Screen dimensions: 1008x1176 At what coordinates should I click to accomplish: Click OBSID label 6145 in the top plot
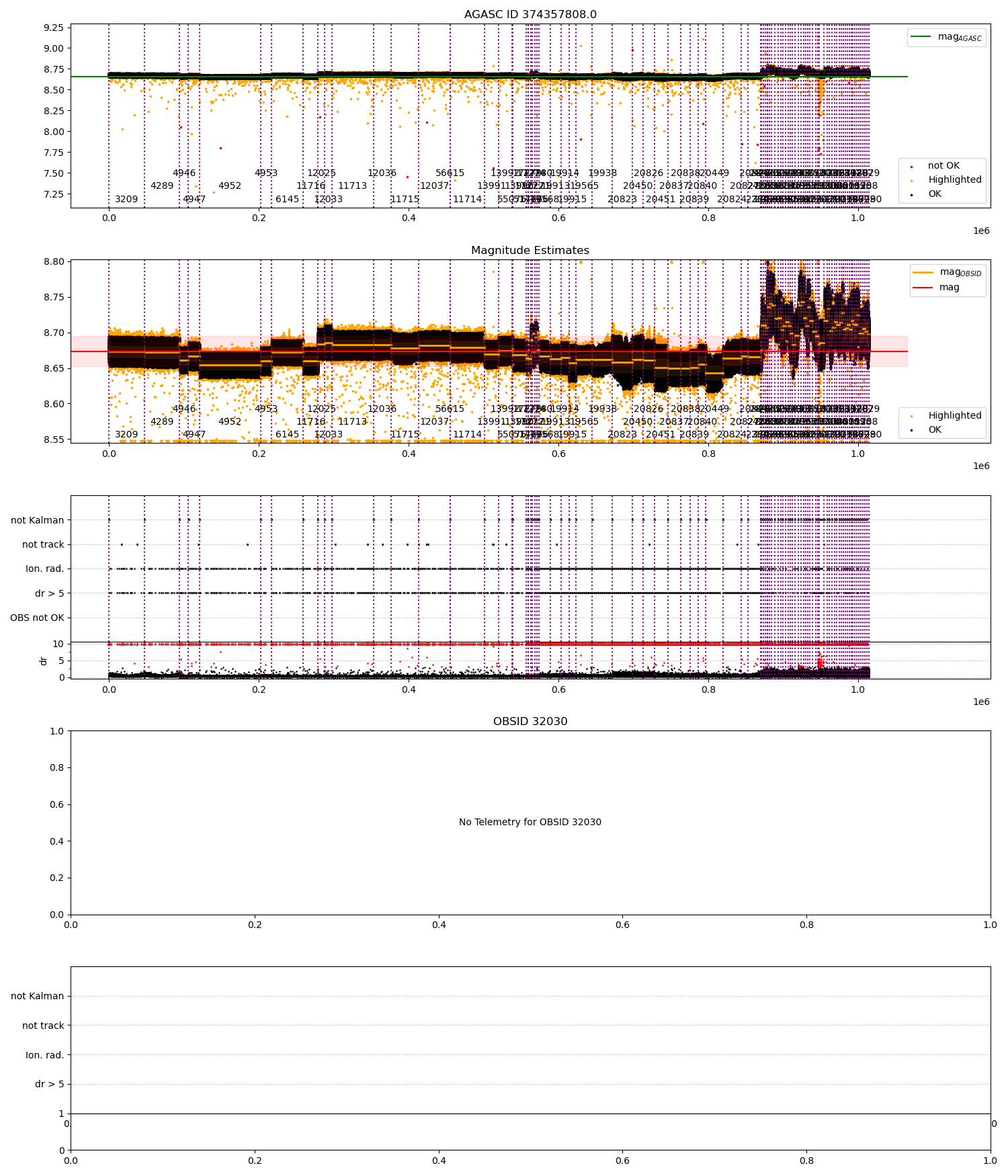288,200
